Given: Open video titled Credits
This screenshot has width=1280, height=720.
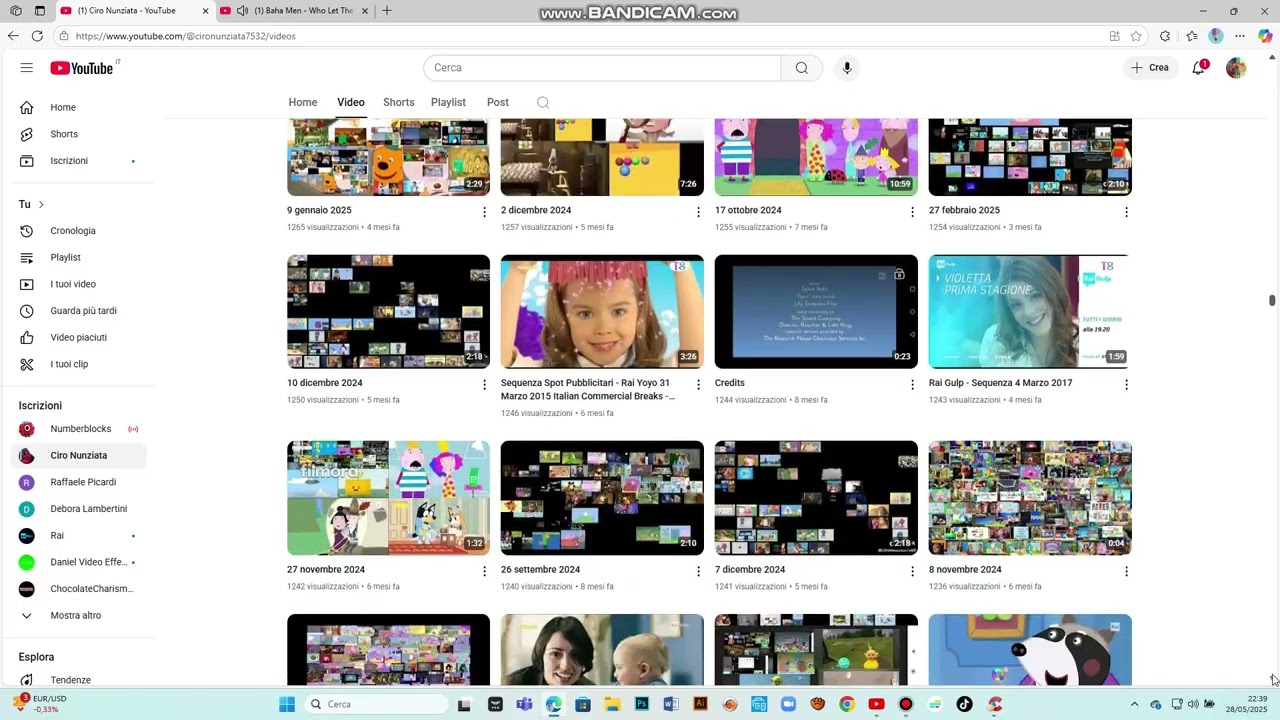Looking at the screenshot, I should (730, 383).
